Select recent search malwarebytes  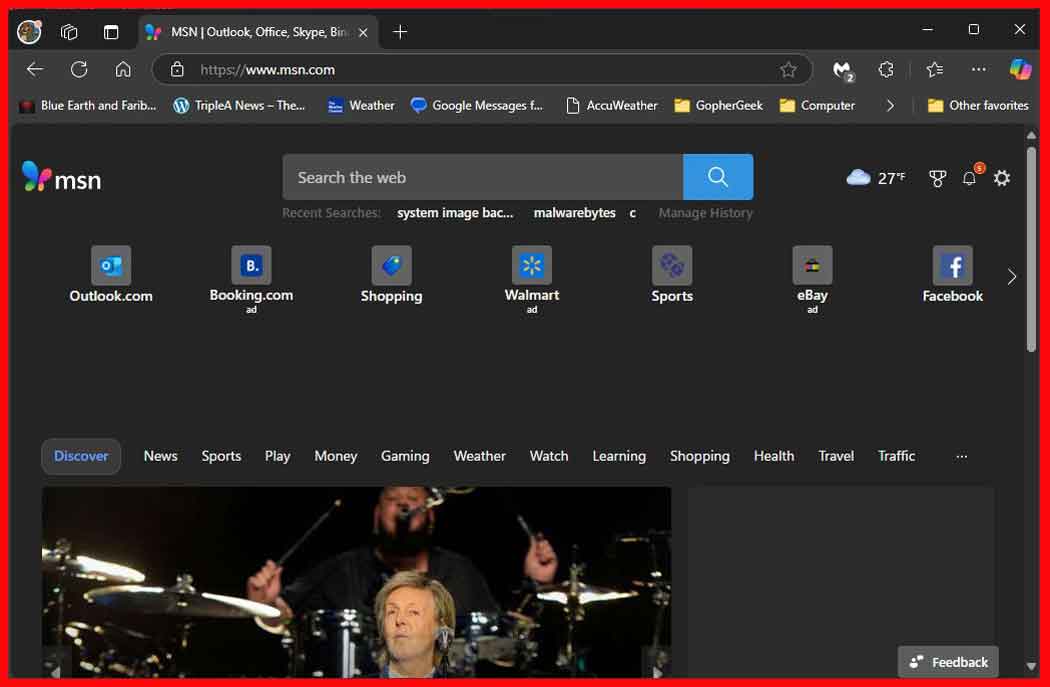[575, 213]
